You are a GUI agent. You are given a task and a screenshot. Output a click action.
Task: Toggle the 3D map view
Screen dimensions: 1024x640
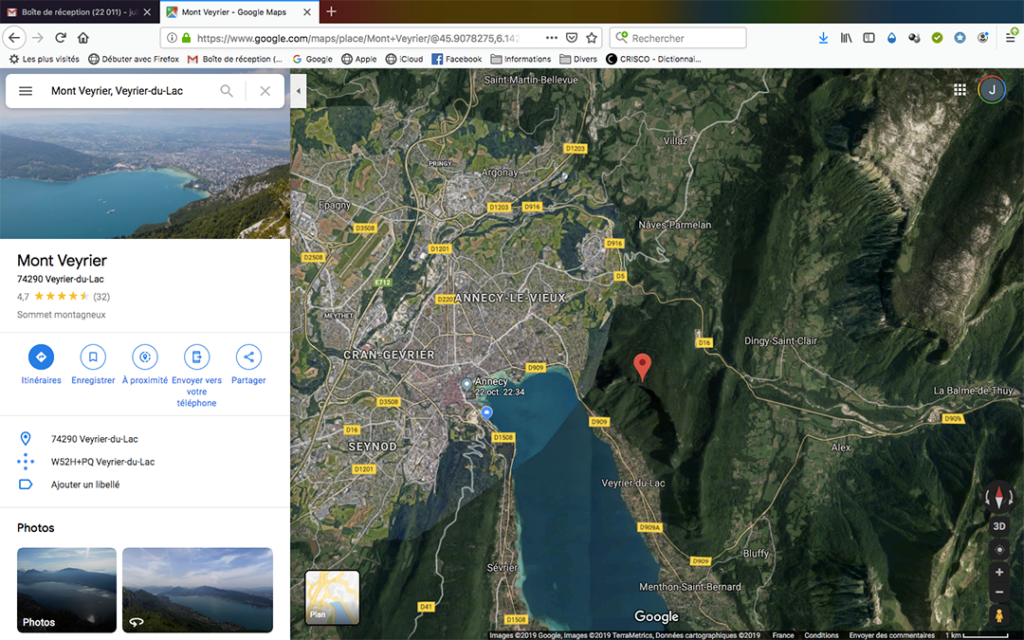(x=999, y=526)
